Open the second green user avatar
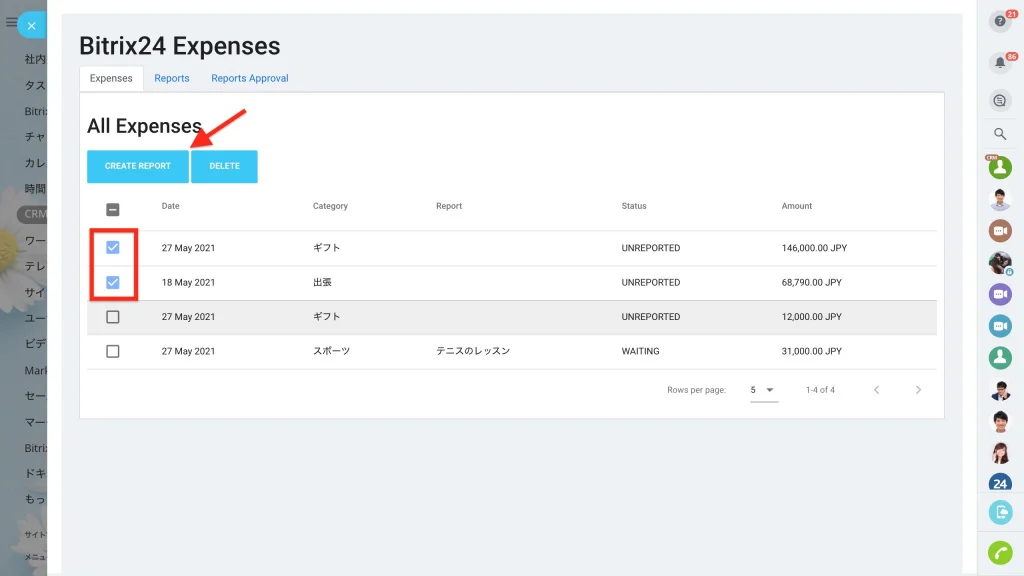Image resolution: width=1024 pixels, height=576 pixels. [x=1000, y=357]
